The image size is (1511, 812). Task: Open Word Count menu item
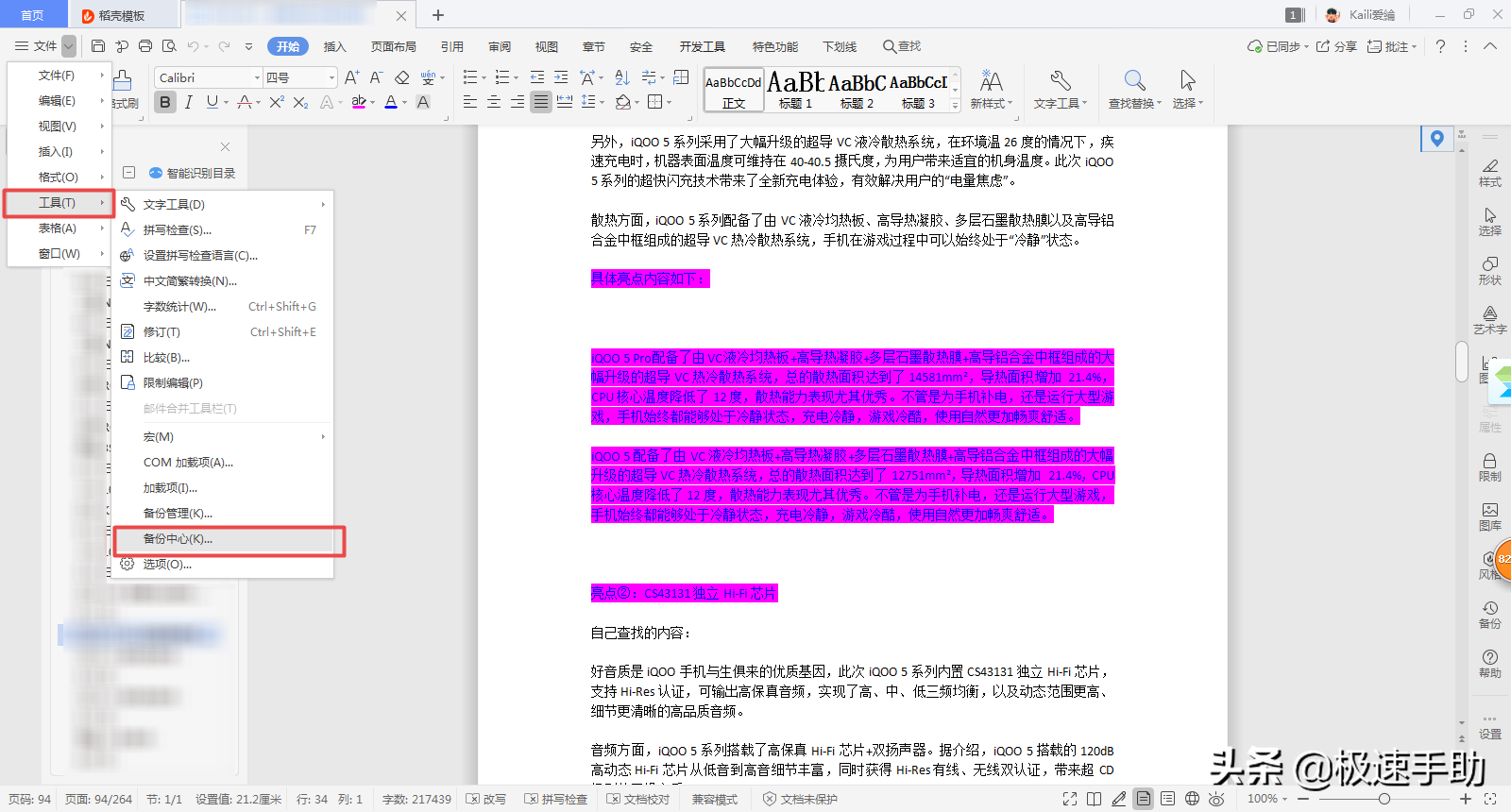pyautogui.click(x=223, y=306)
